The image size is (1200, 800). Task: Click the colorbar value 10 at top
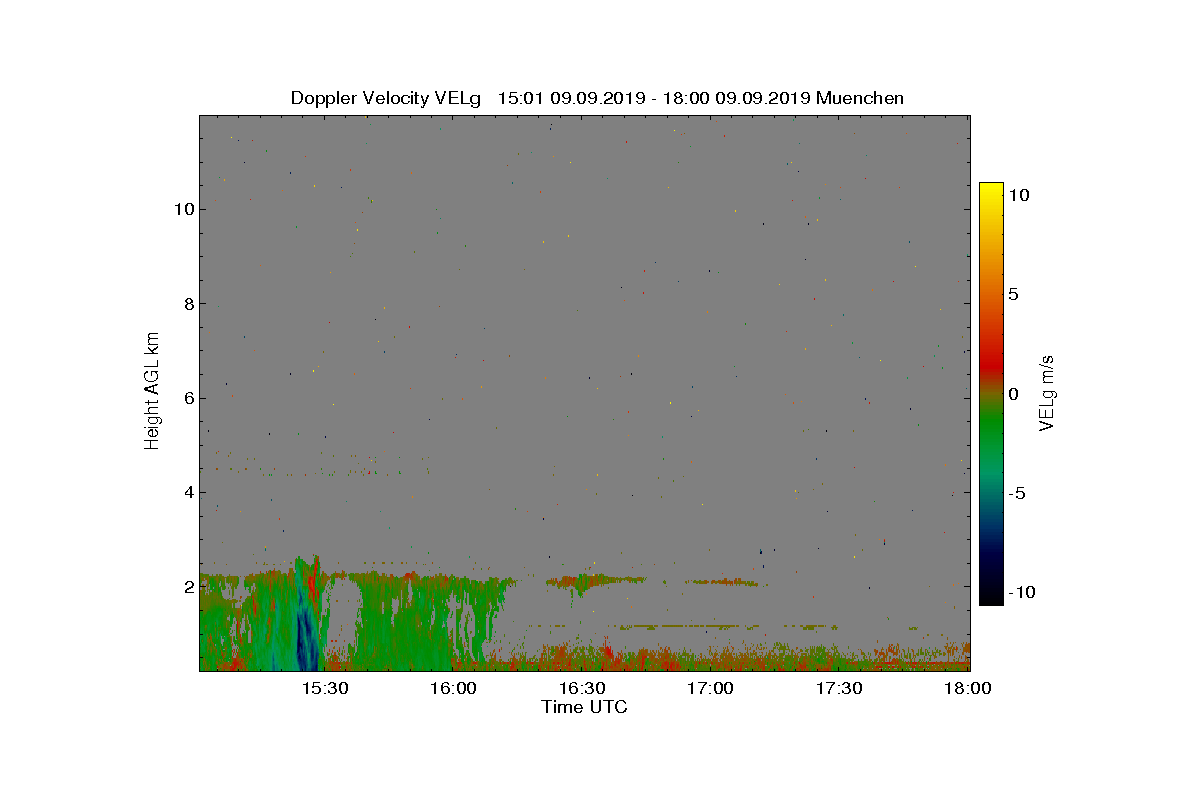(x=1019, y=196)
